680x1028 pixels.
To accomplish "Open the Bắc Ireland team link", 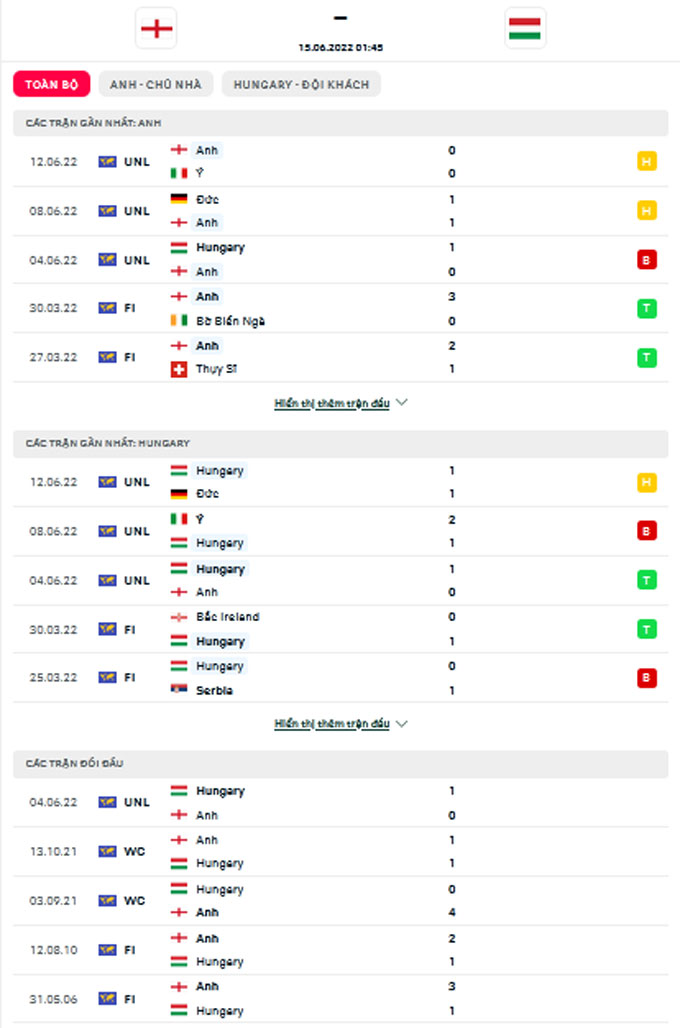I will pyautogui.click(x=228, y=617).
